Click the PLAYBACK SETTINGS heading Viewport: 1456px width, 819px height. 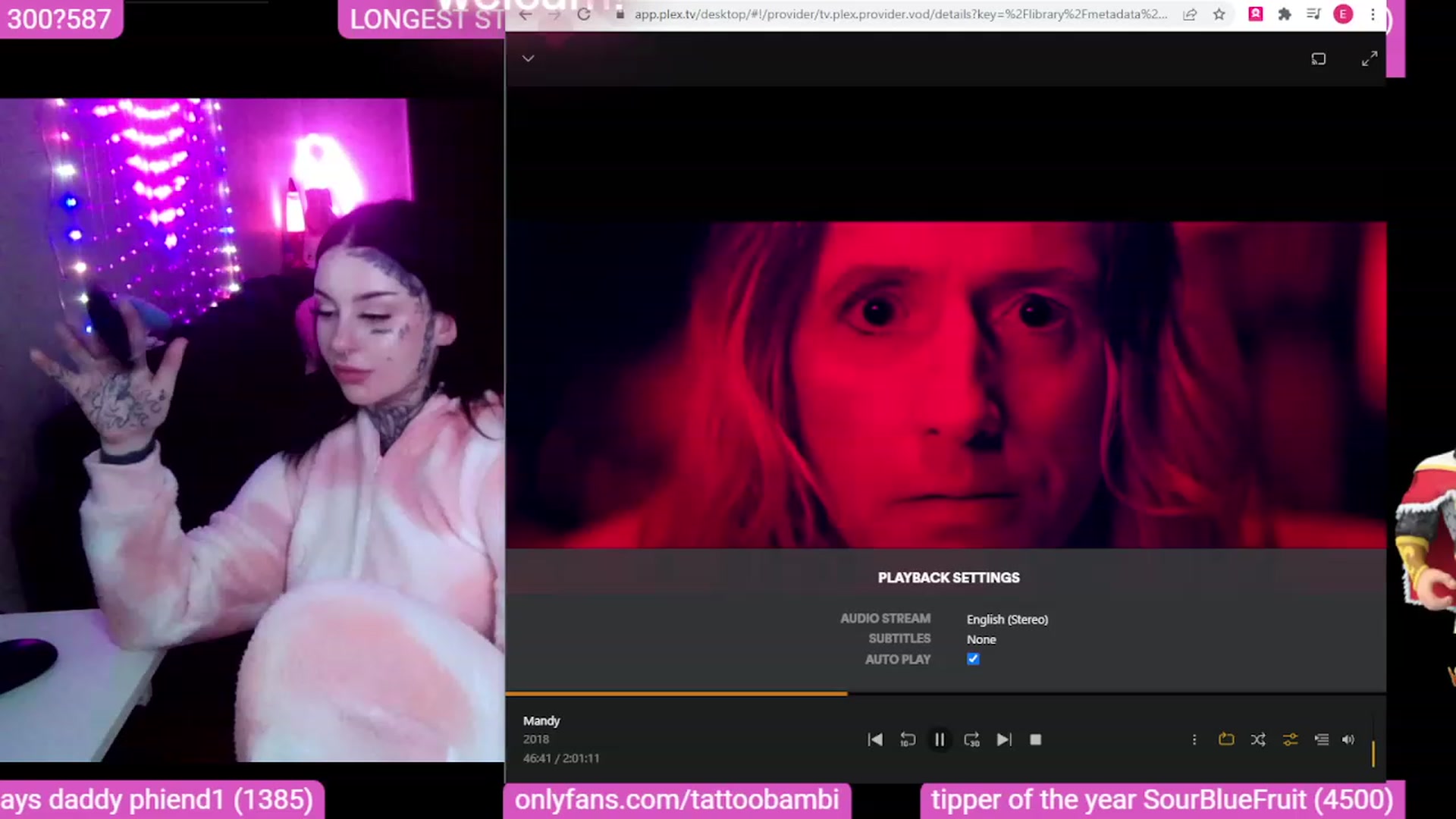point(949,578)
